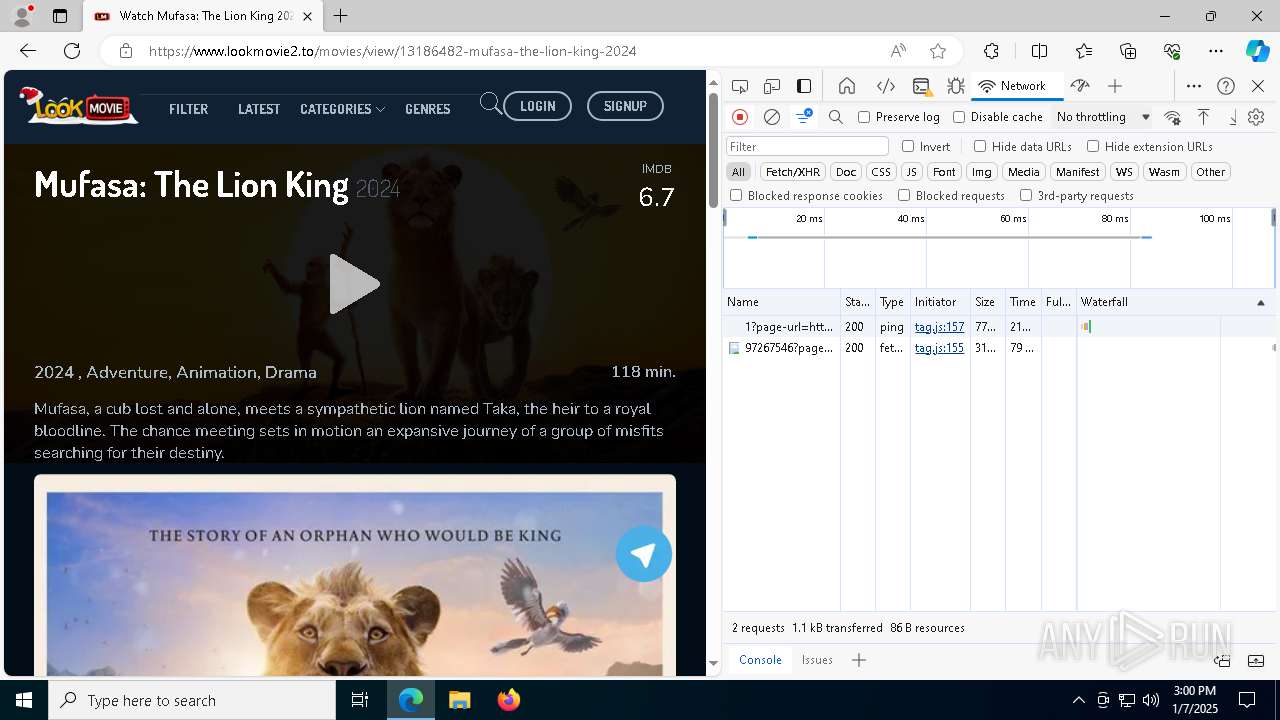Filter requests by Fetch/XHR

tap(793, 172)
